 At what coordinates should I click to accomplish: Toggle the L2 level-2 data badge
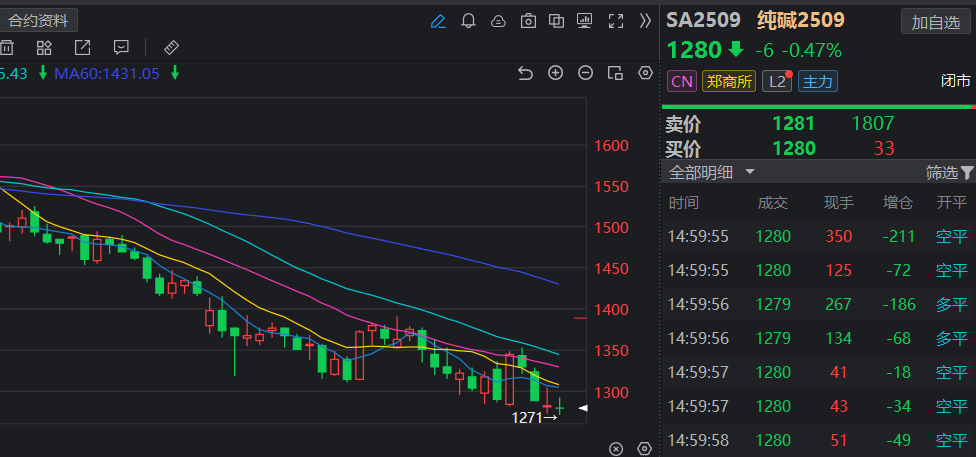[x=777, y=81]
